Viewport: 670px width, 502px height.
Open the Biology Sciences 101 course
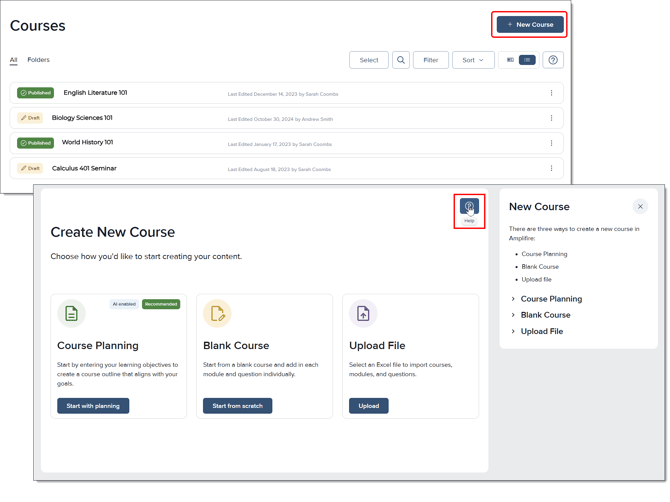[x=82, y=118]
